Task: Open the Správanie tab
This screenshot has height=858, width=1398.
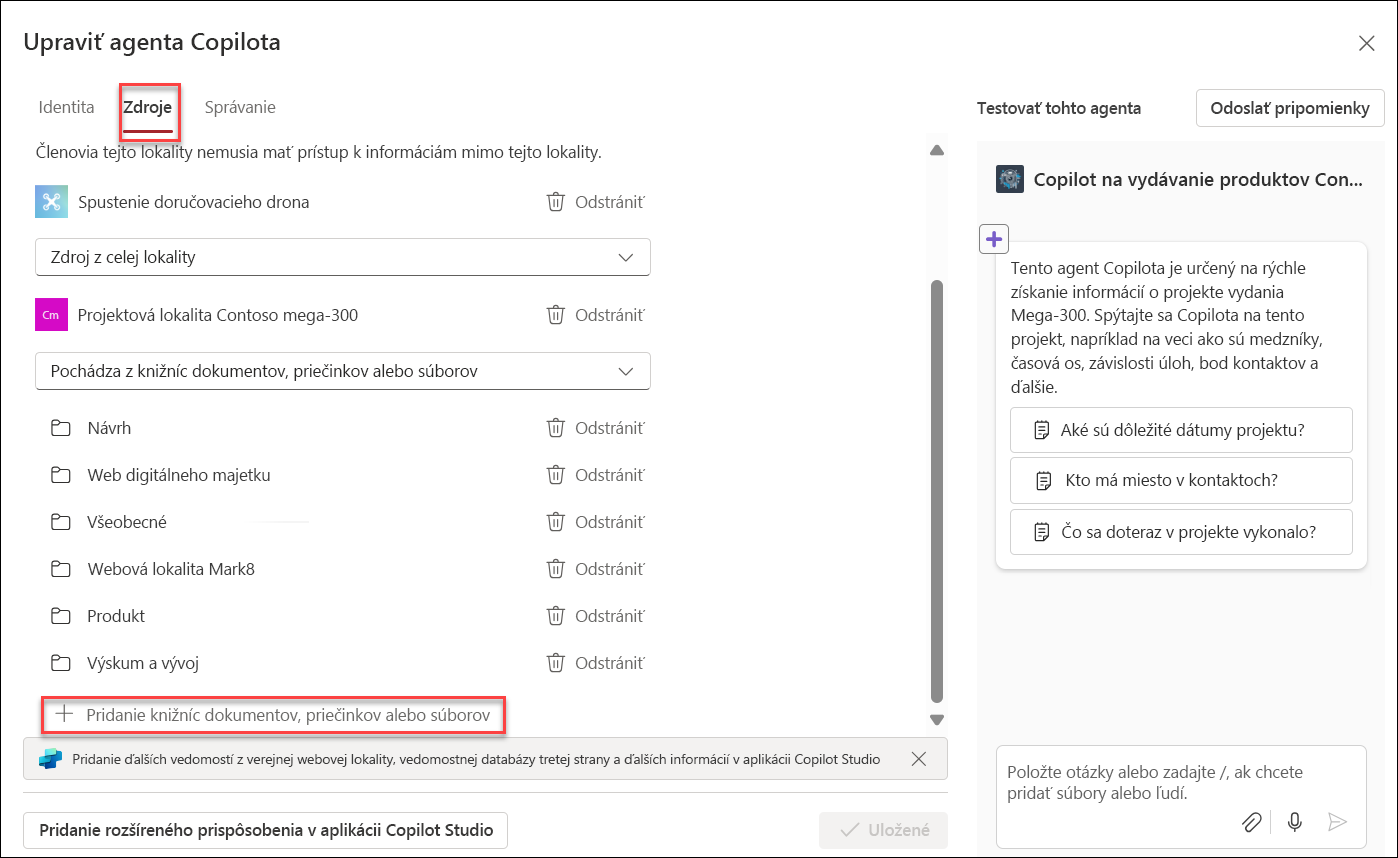Action: 240,107
